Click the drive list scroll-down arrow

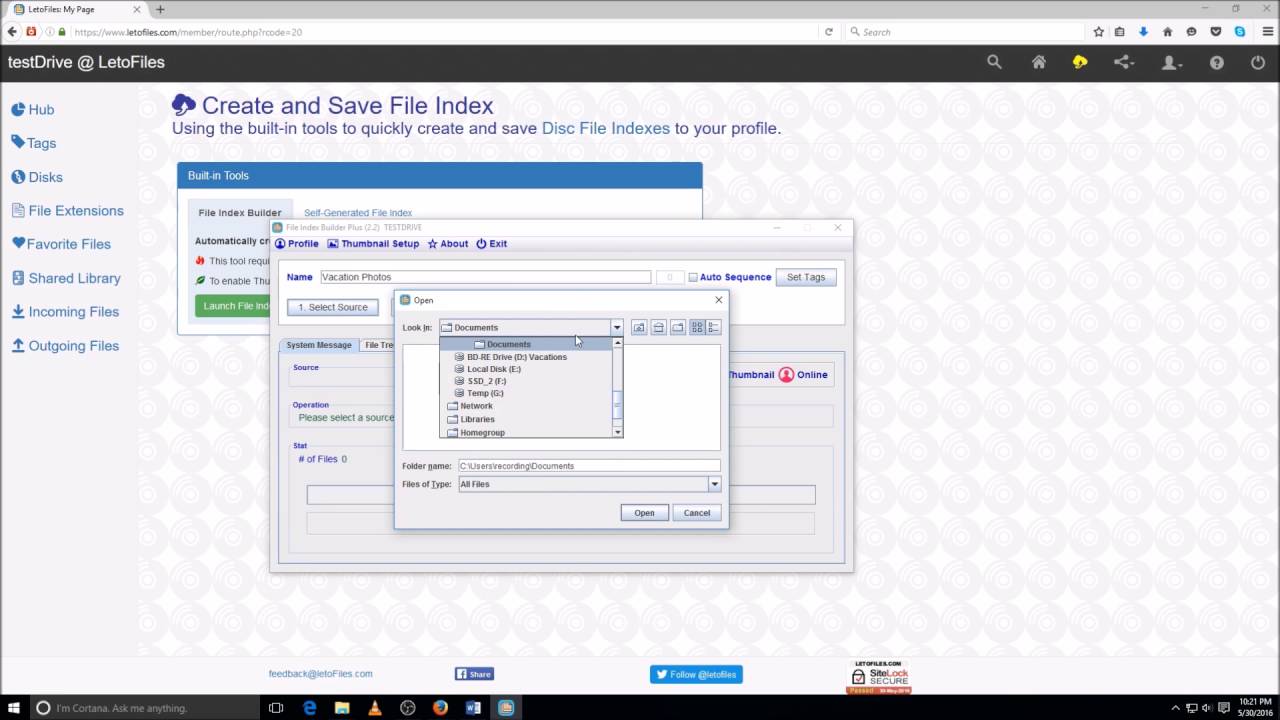click(618, 432)
